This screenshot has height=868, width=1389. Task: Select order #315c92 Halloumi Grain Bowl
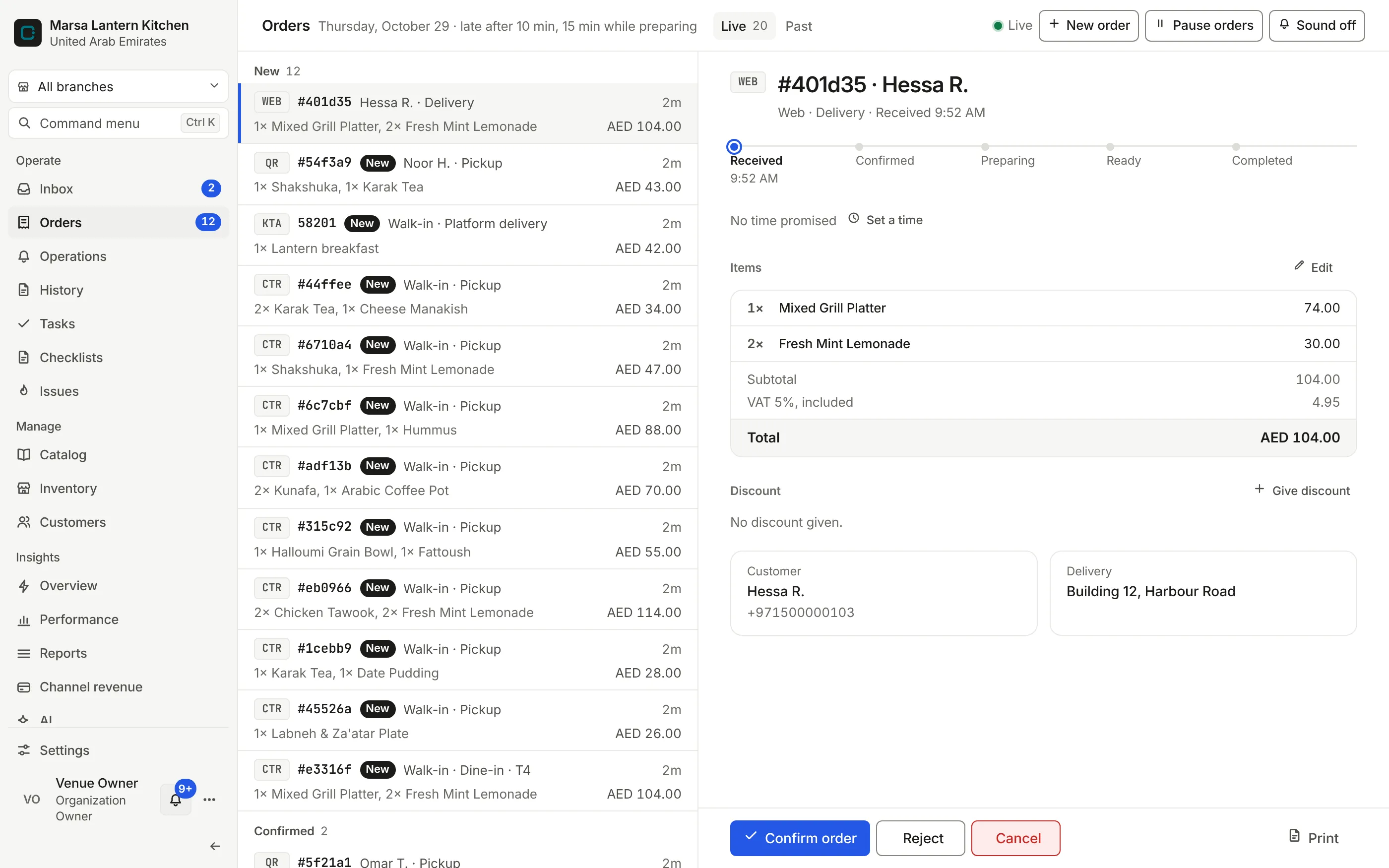[x=468, y=539]
